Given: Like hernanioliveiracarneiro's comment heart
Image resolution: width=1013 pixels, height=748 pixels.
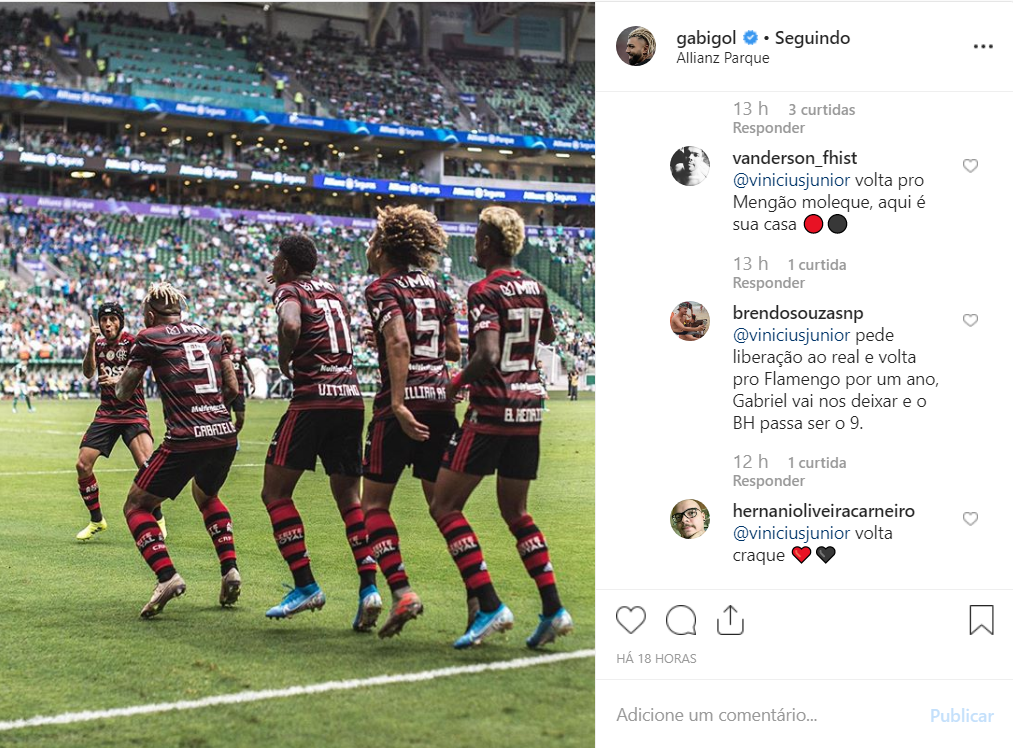Looking at the screenshot, I should tap(970, 519).
